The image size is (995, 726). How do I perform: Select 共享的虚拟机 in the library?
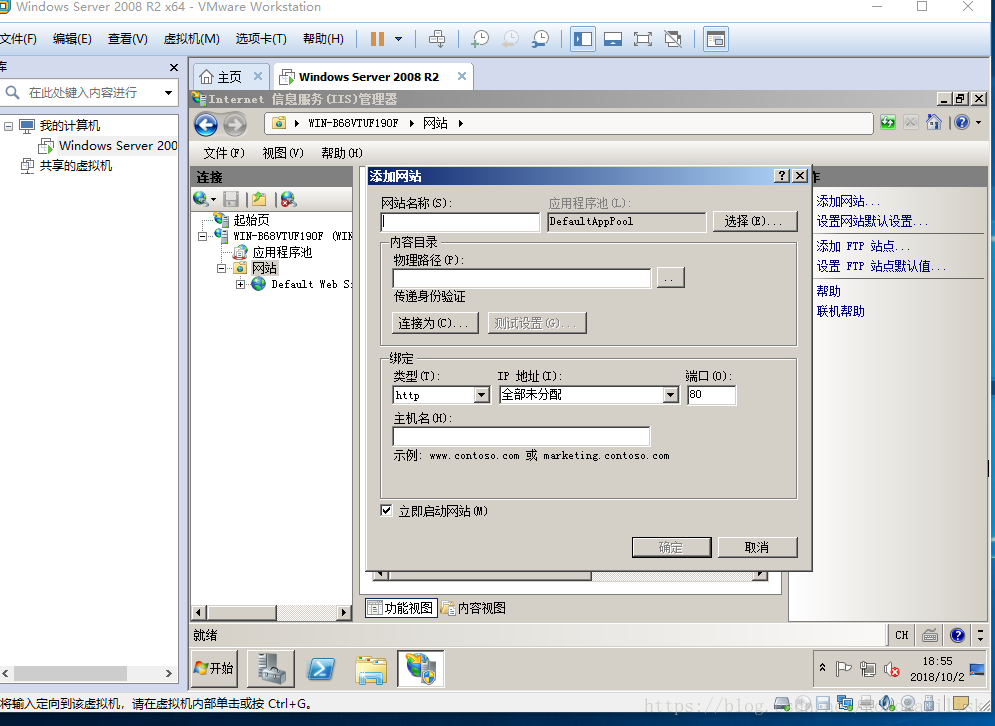(76, 166)
